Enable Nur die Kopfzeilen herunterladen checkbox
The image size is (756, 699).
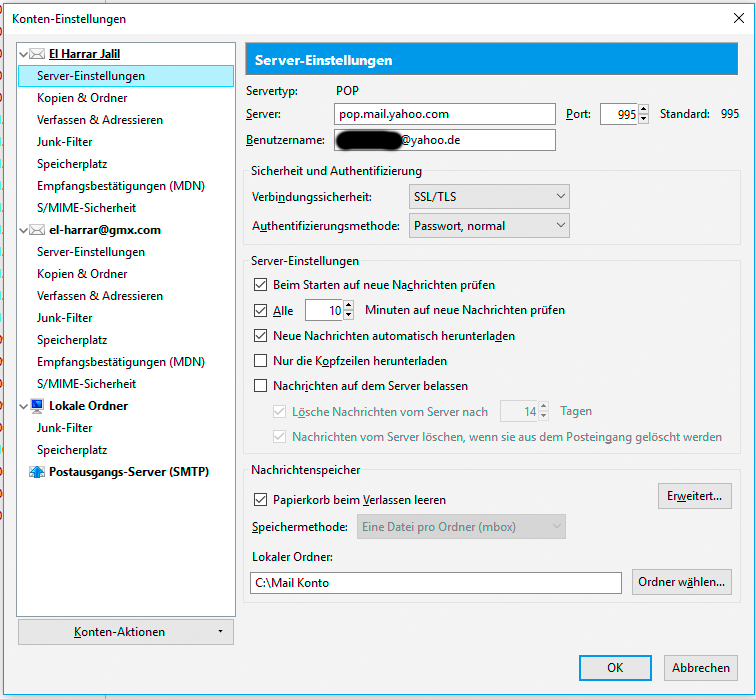tap(262, 361)
